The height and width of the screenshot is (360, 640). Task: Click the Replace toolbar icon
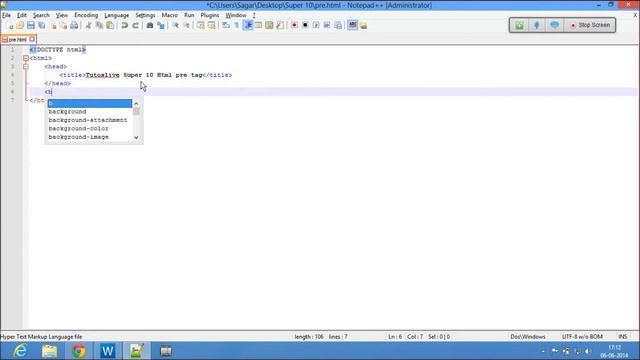tap(161, 25)
